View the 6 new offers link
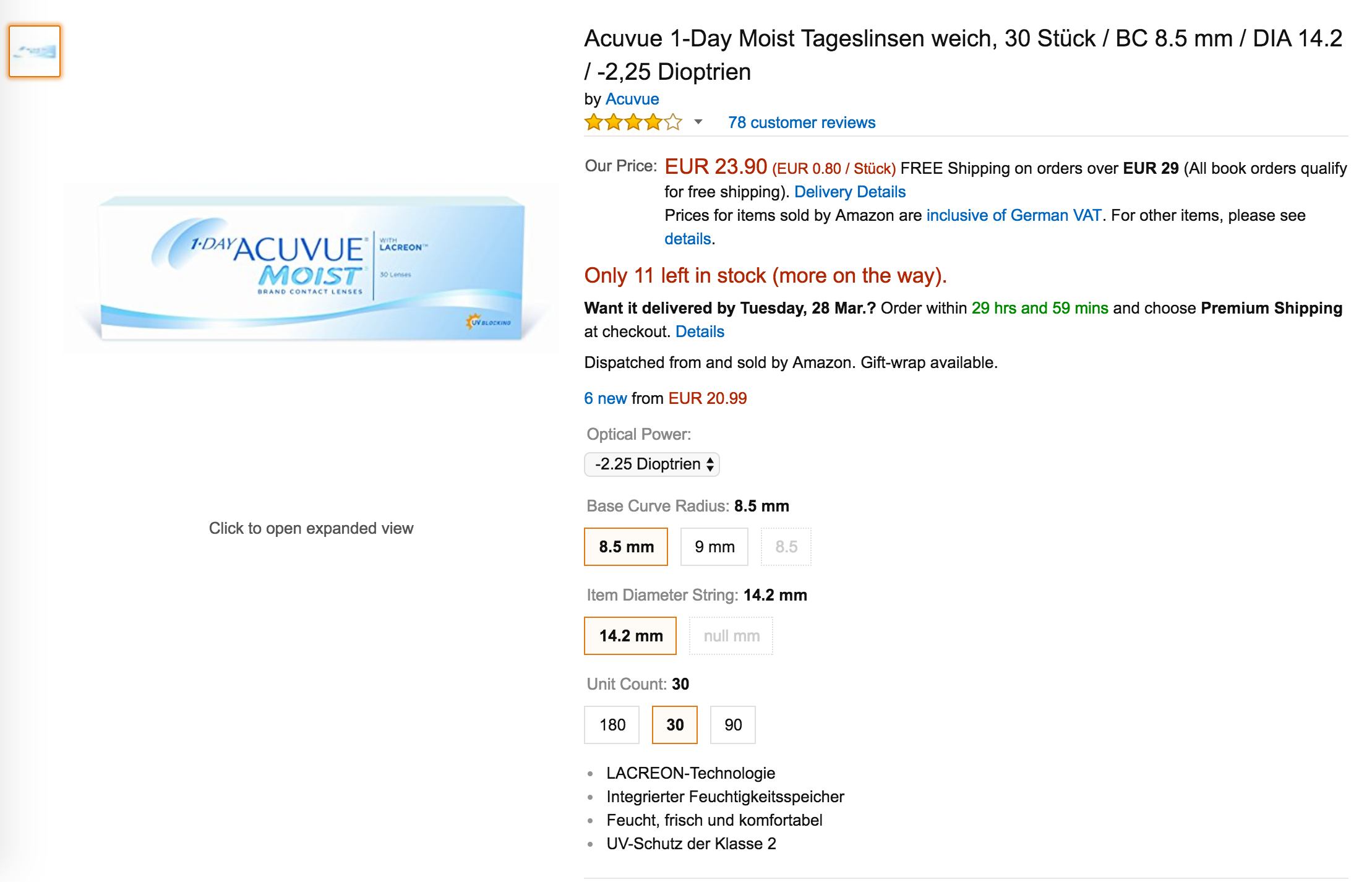The height and width of the screenshot is (882, 1372). [x=606, y=398]
